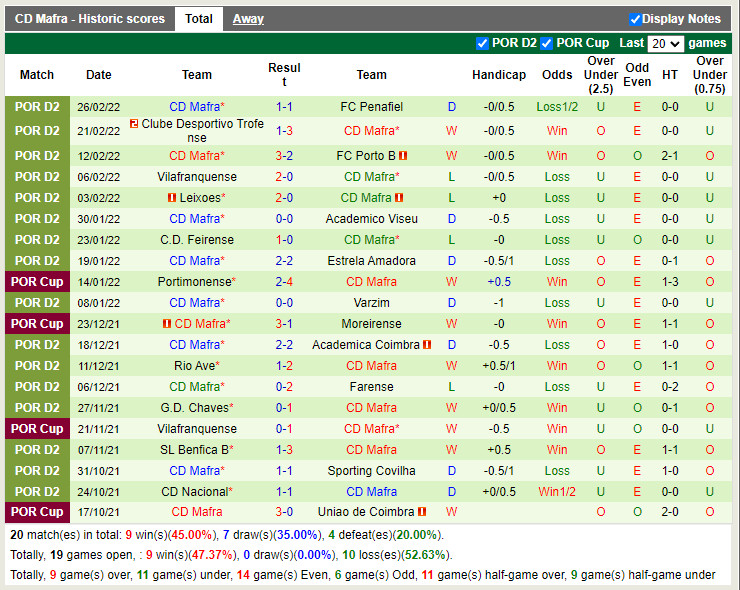Switch to the Total tab
Image resolution: width=740 pixels, height=590 pixels.
point(199,19)
